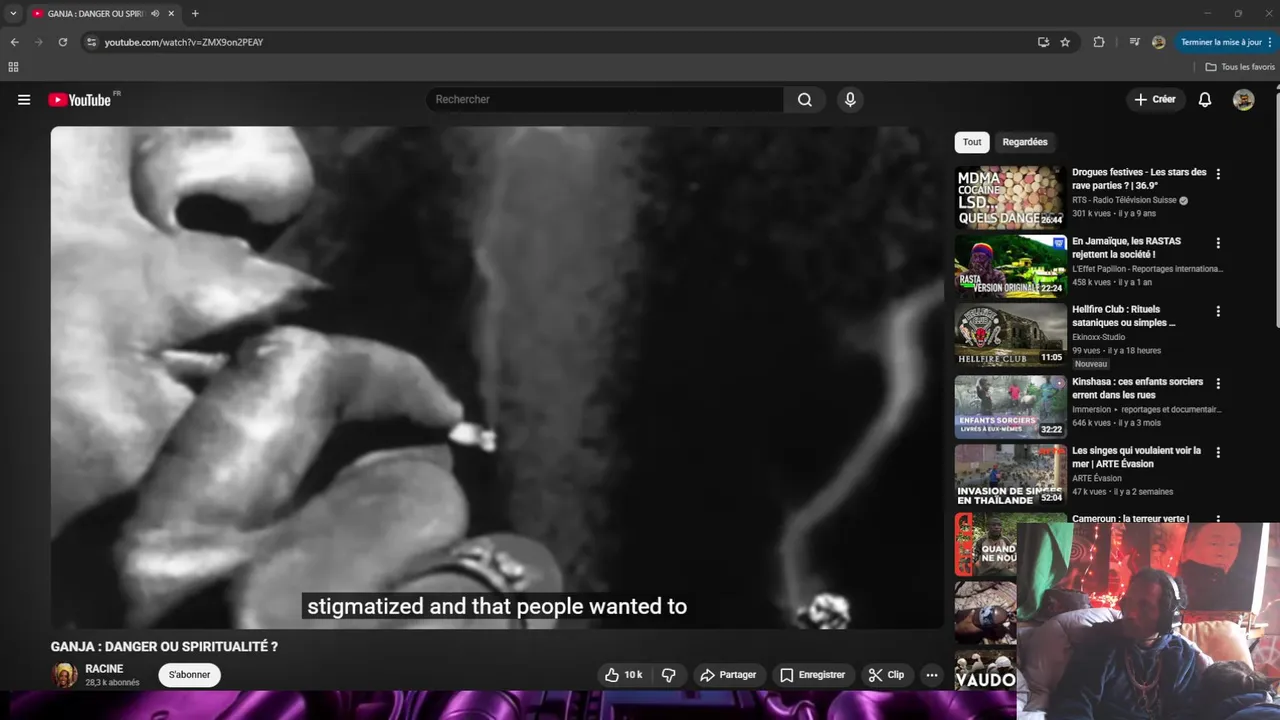Screen dimensions: 1280x720
Task: Click the install app icon in address bar
Action: [x=1043, y=42]
